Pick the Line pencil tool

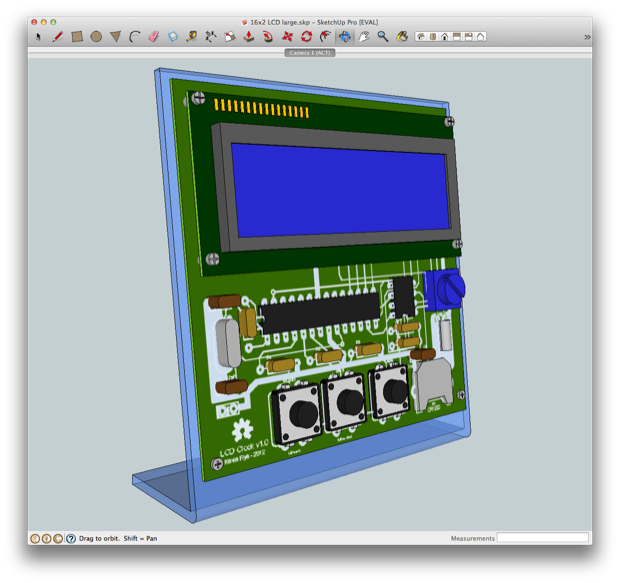(58, 37)
